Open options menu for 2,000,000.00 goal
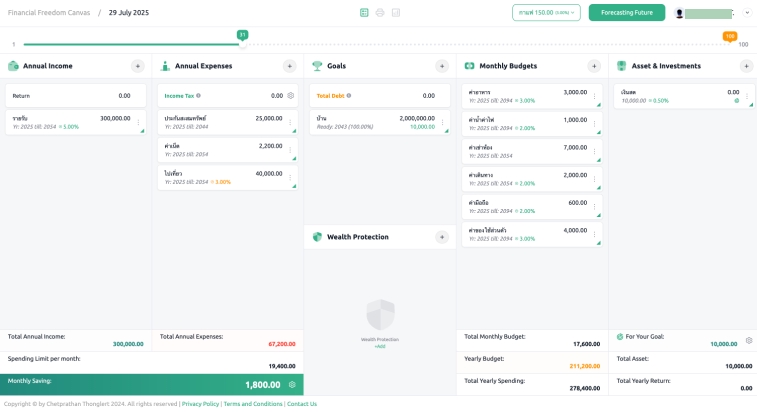Screen dimensions: 757x412 [443, 123]
